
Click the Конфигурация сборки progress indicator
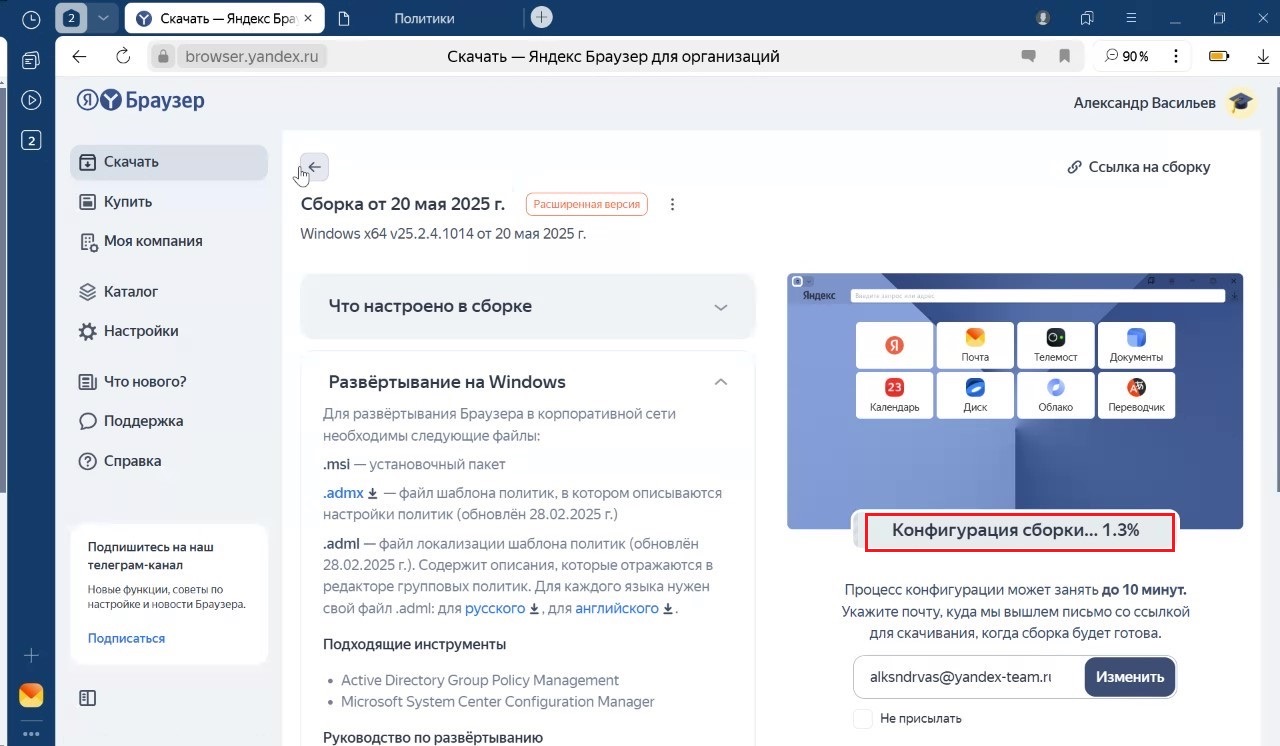click(x=1015, y=530)
